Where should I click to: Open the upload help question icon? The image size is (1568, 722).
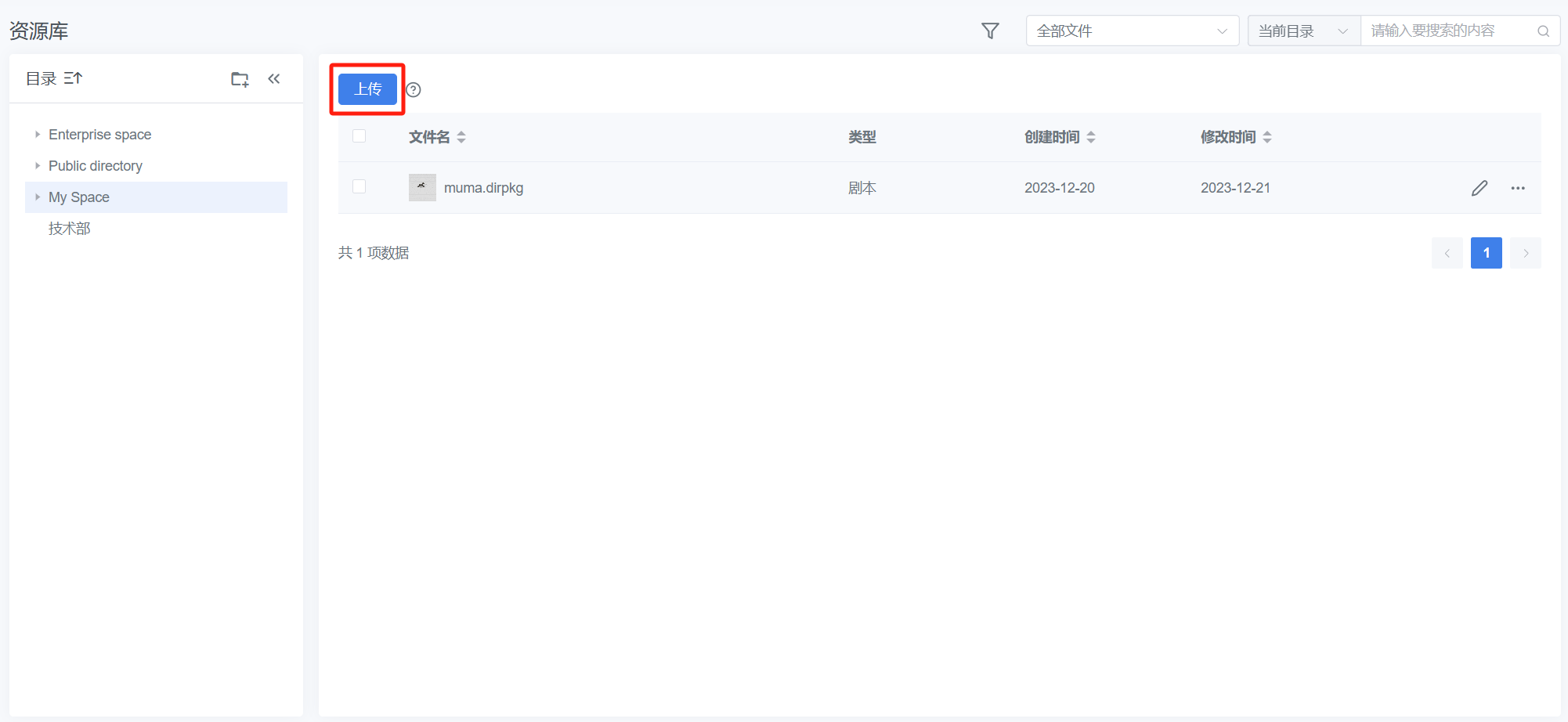tap(414, 90)
